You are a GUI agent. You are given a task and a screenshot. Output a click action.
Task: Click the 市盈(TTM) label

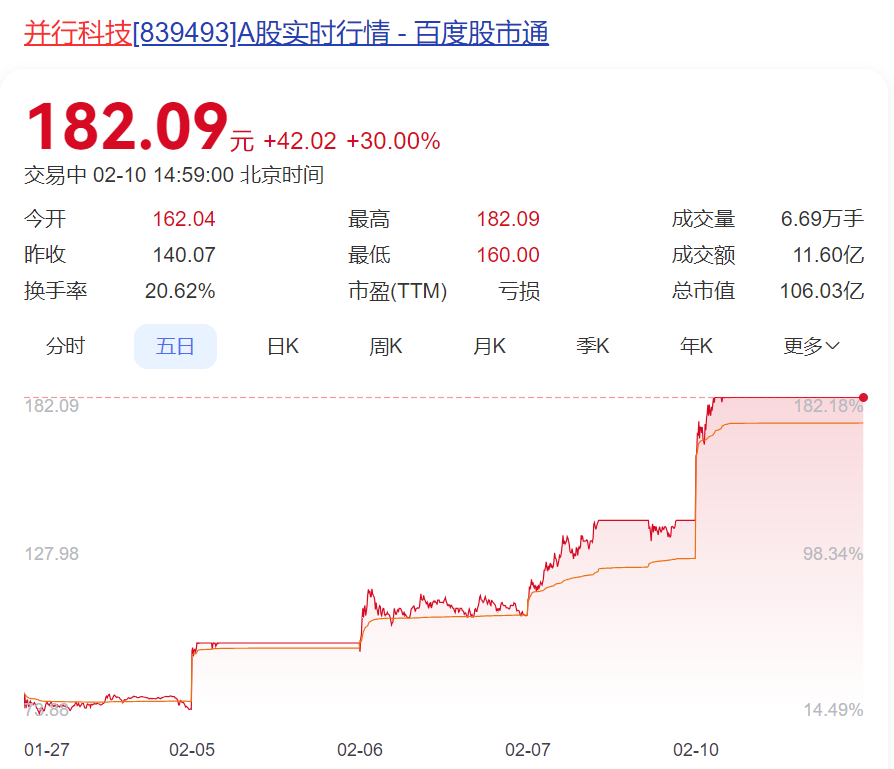click(x=397, y=291)
